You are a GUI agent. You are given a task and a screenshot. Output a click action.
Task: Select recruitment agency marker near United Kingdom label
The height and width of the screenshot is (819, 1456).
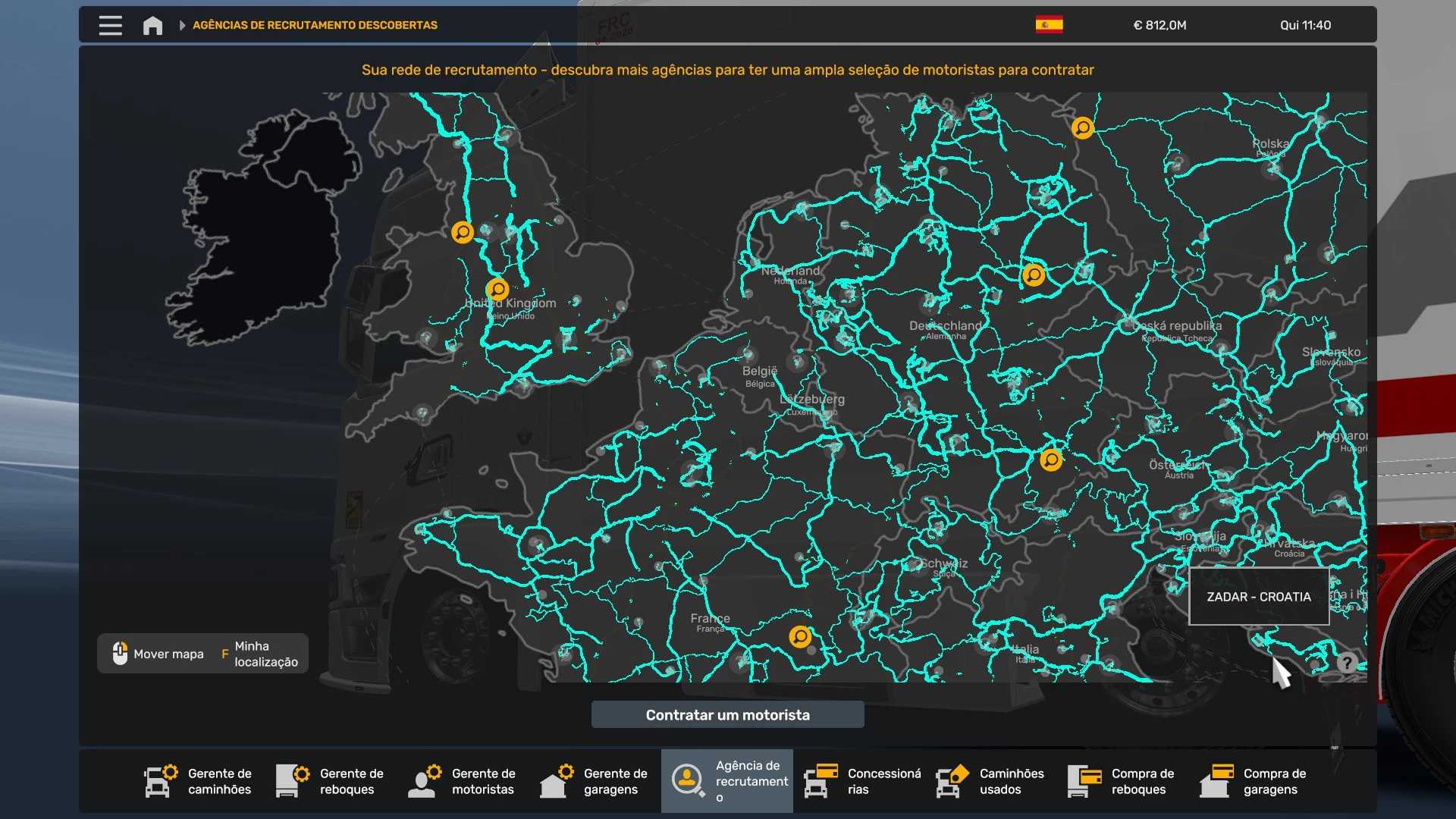click(x=497, y=289)
